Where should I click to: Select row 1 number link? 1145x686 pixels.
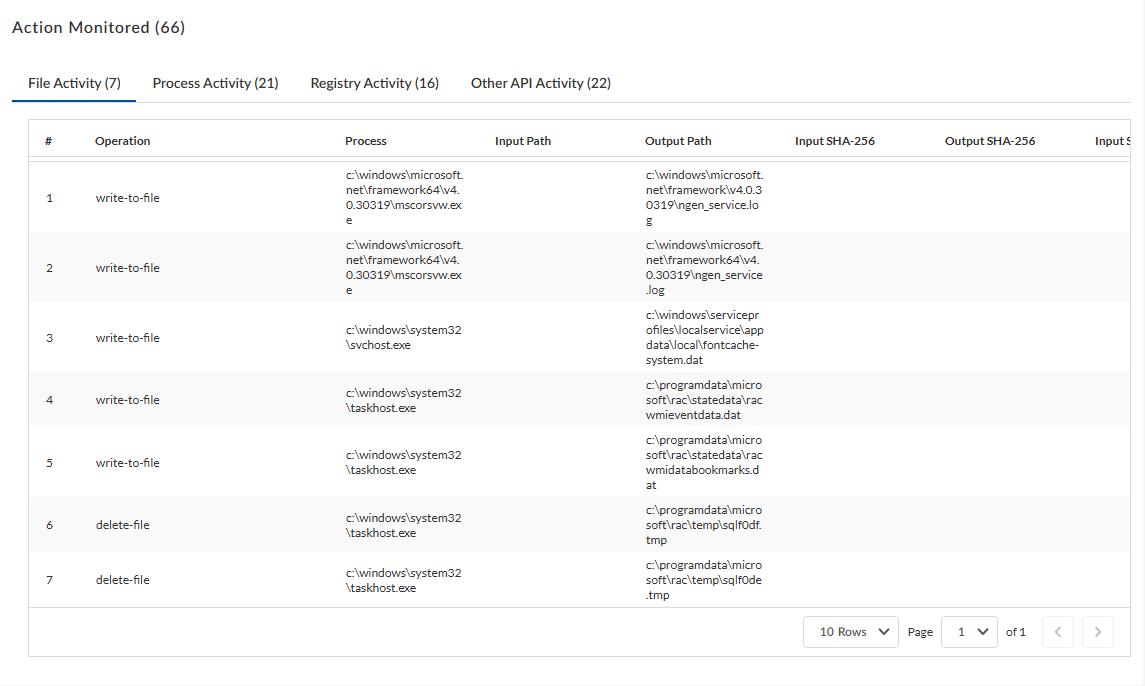click(x=49, y=198)
